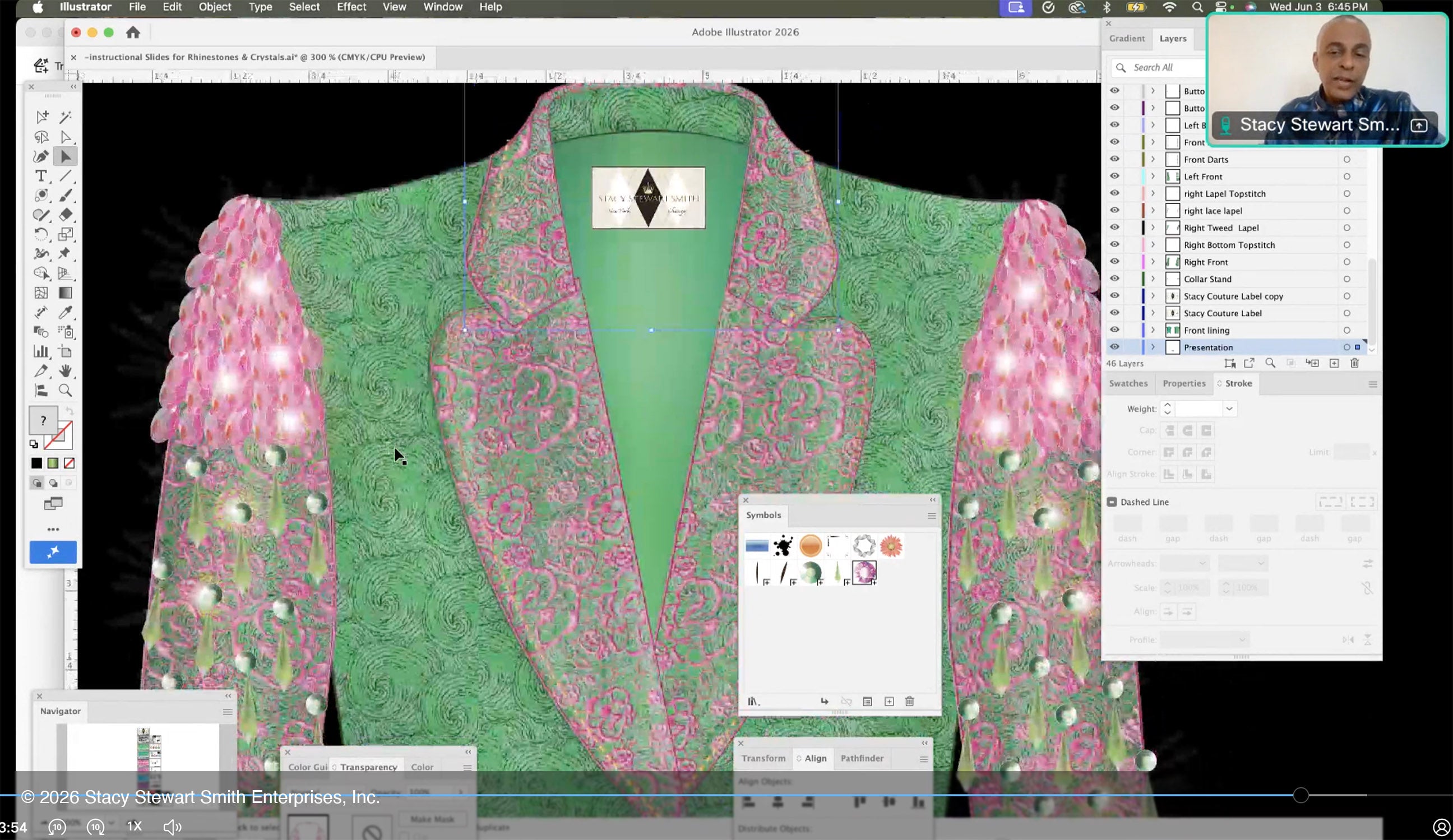This screenshot has height=840, width=1453.
Task: Open the stroke Weight dropdown
Action: click(x=1229, y=409)
